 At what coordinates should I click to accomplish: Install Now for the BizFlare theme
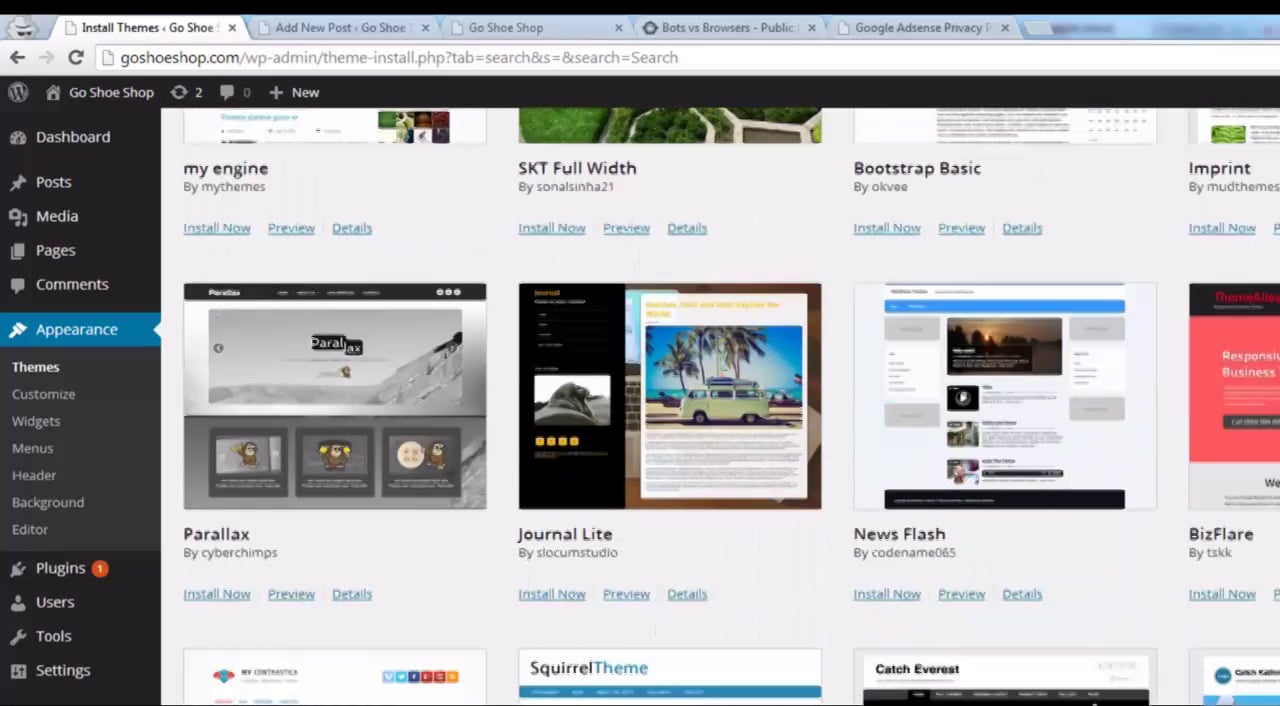(x=1222, y=594)
